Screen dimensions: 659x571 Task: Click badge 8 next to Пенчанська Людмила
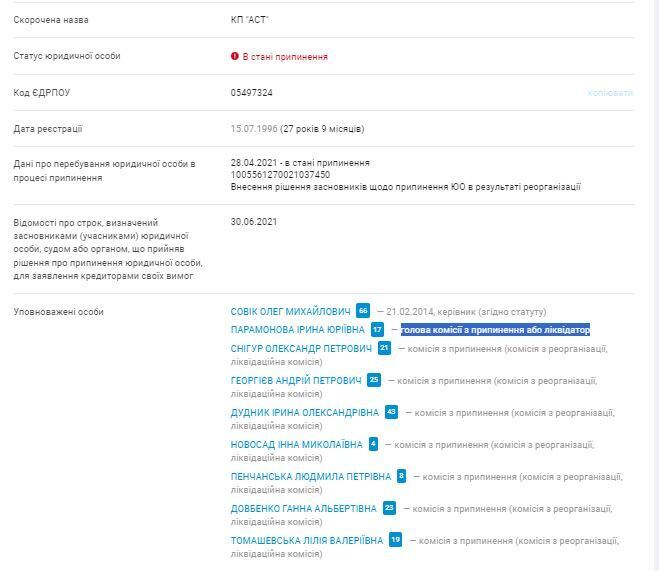click(x=401, y=476)
